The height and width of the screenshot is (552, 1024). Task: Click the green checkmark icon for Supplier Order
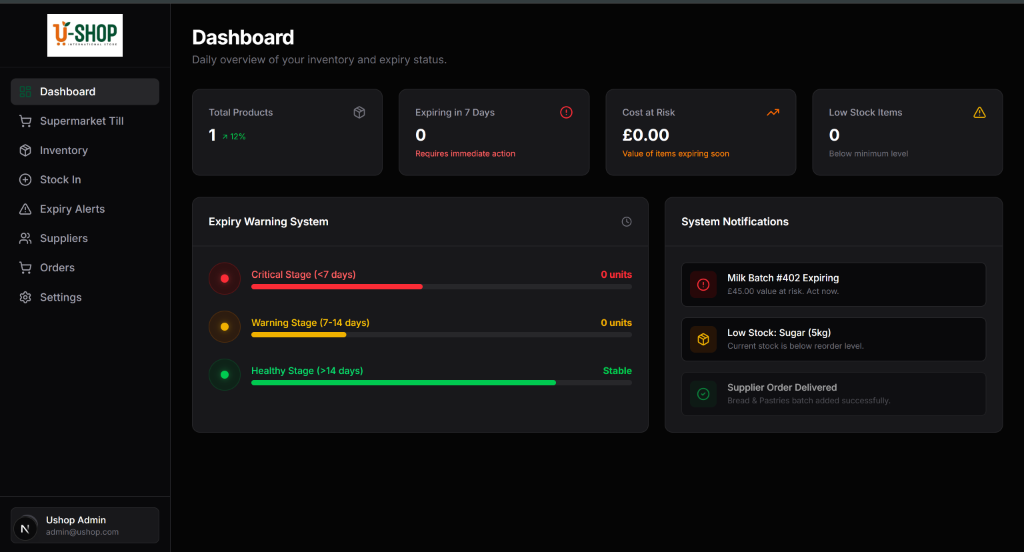[703, 394]
